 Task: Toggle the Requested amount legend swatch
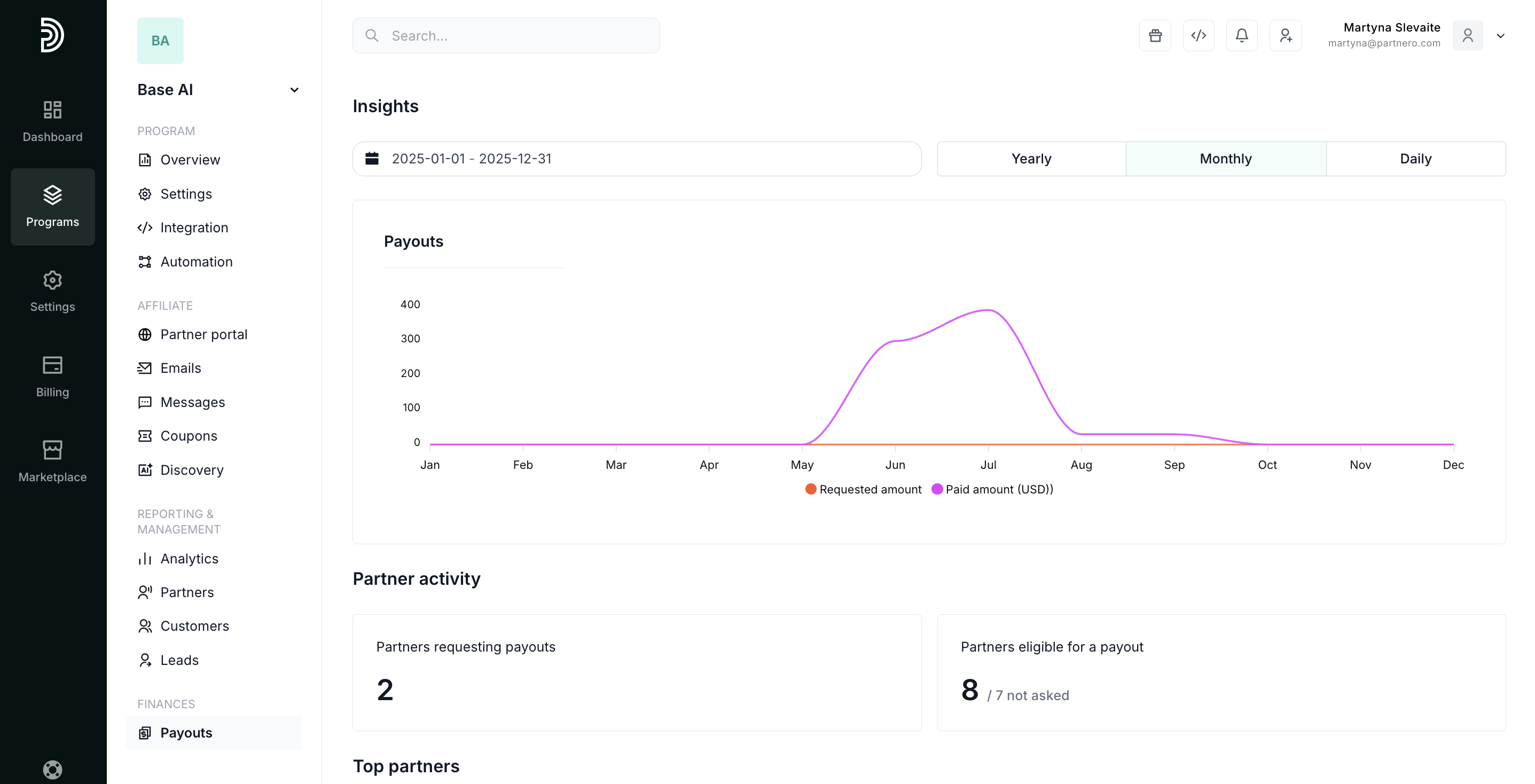tap(810, 489)
